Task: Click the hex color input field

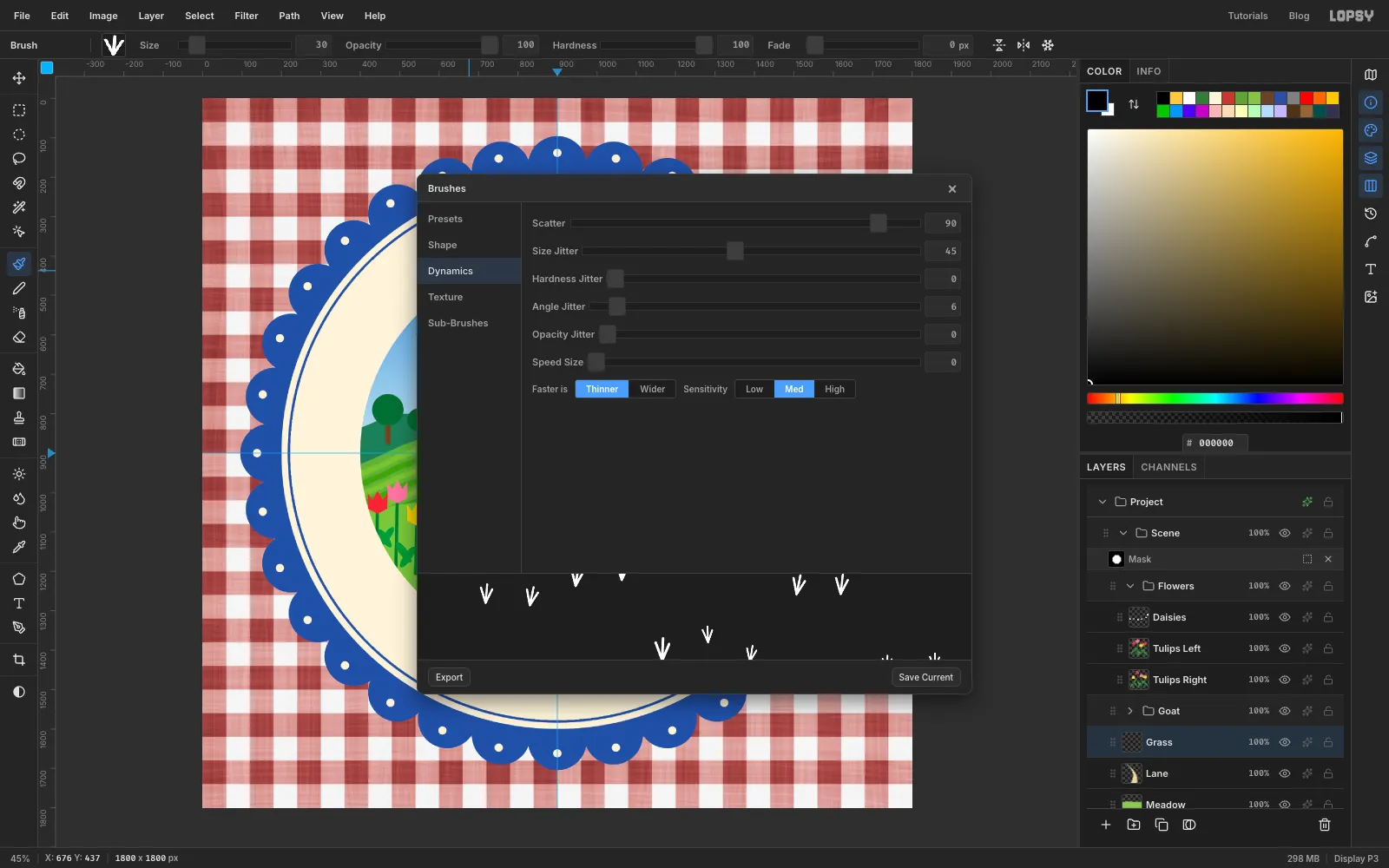Action: pos(1215,443)
